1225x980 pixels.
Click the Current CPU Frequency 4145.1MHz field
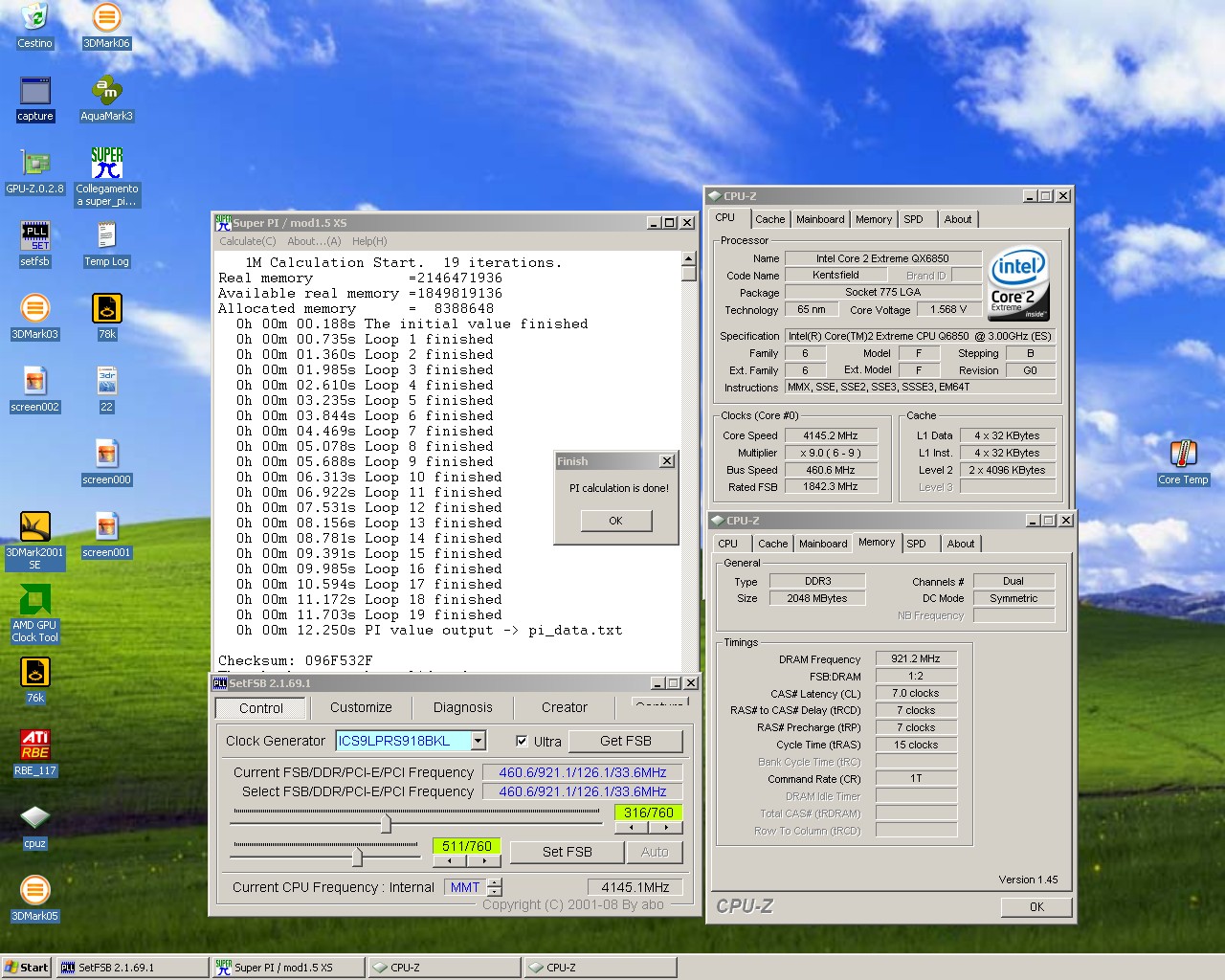click(x=635, y=887)
